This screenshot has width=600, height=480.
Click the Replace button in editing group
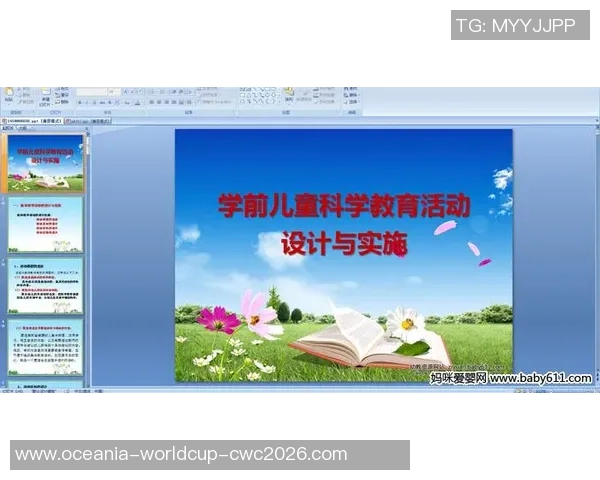tap(352, 95)
